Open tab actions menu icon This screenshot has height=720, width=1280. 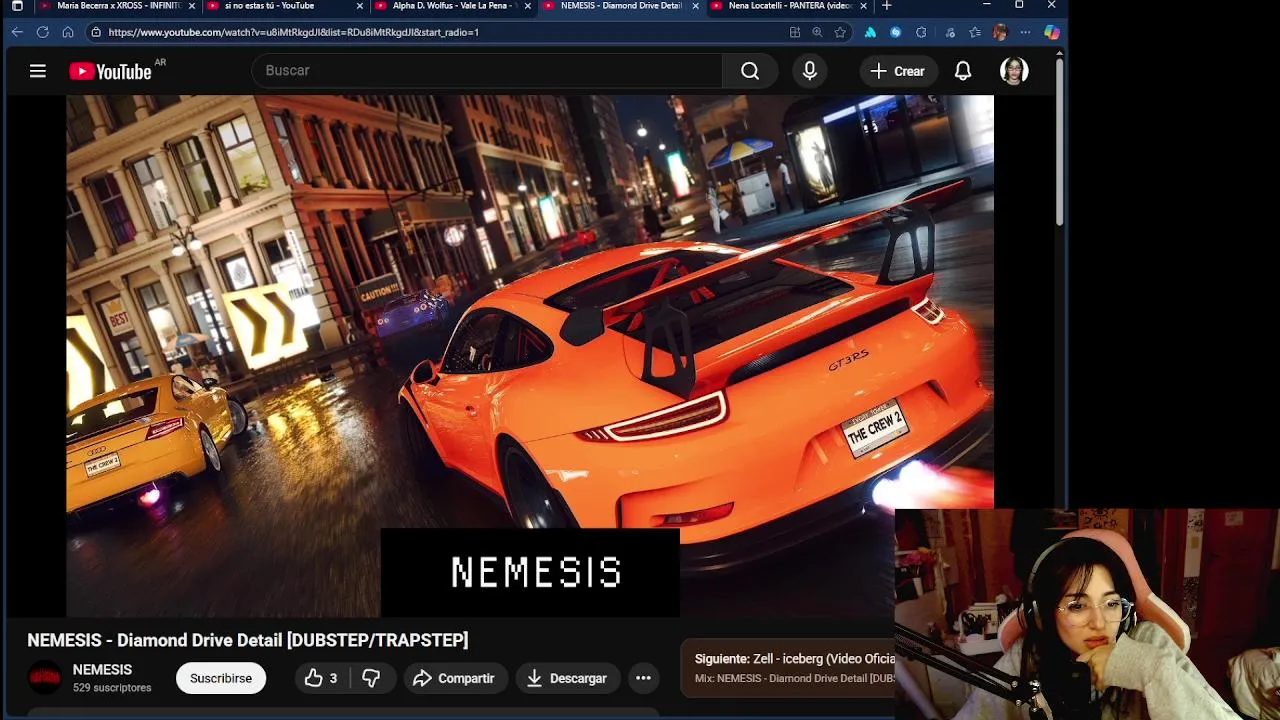click(17, 6)
